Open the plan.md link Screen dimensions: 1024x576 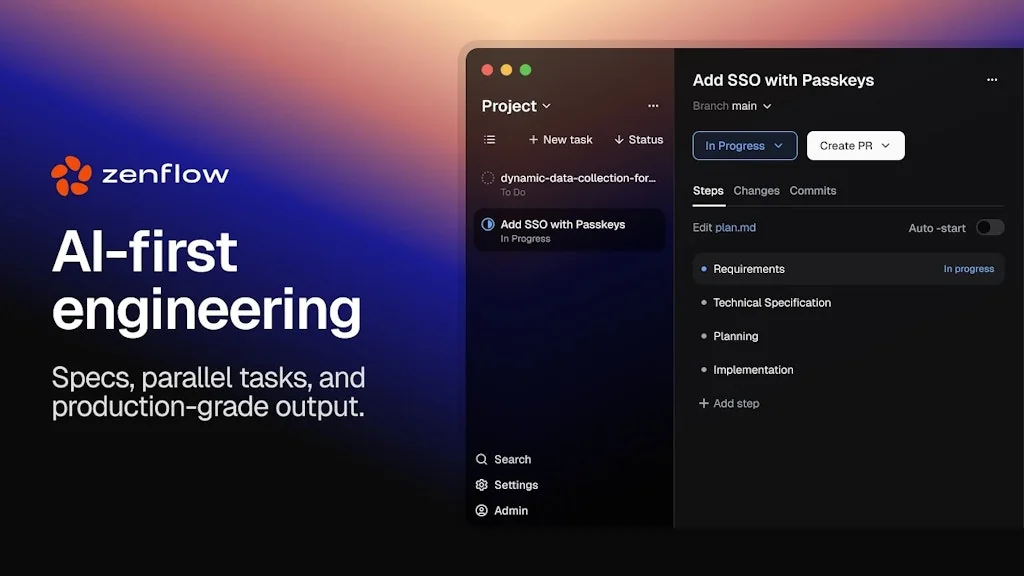tap(735, 228)
